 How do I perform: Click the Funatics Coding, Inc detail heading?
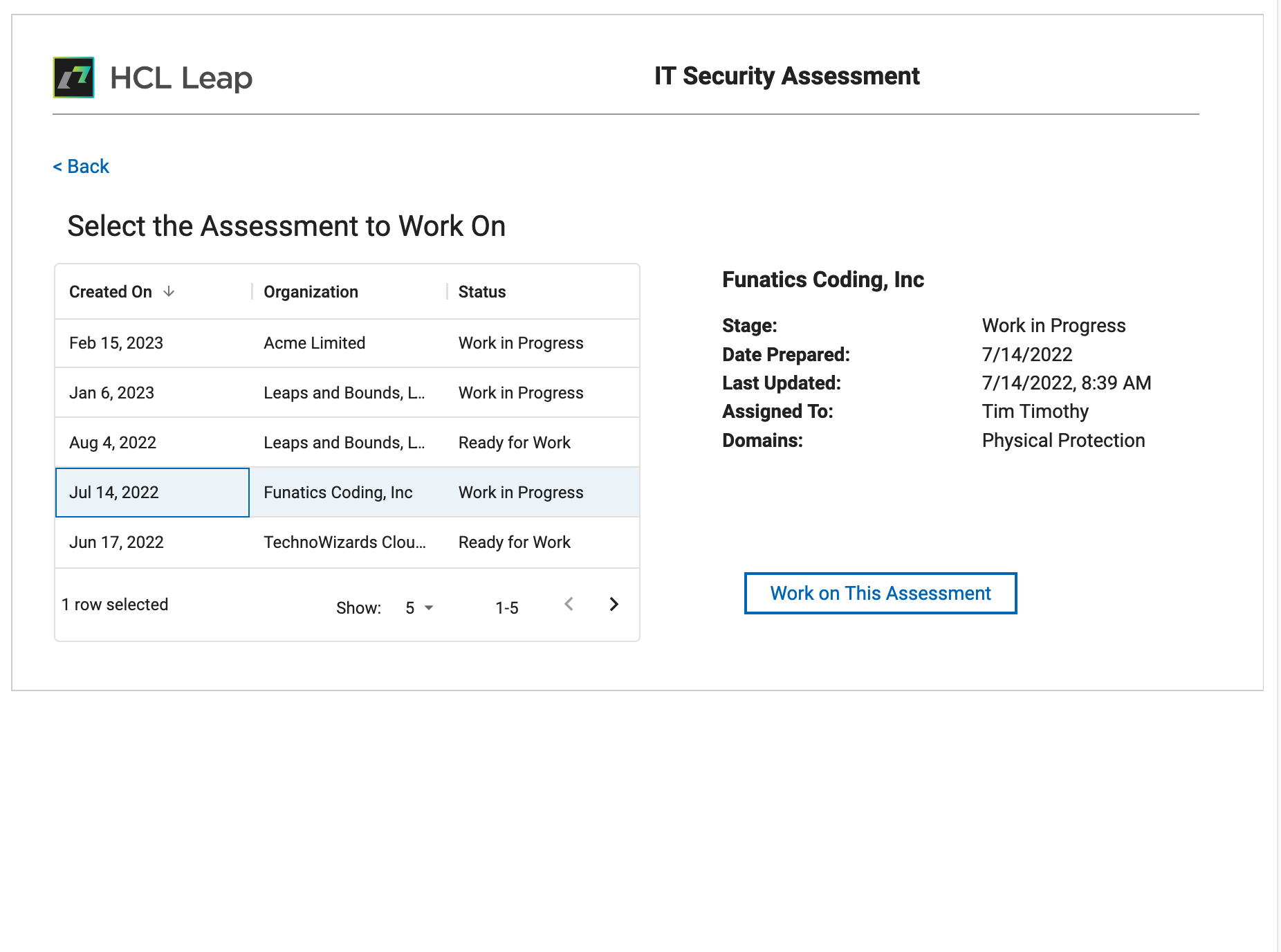click(823, 280)
